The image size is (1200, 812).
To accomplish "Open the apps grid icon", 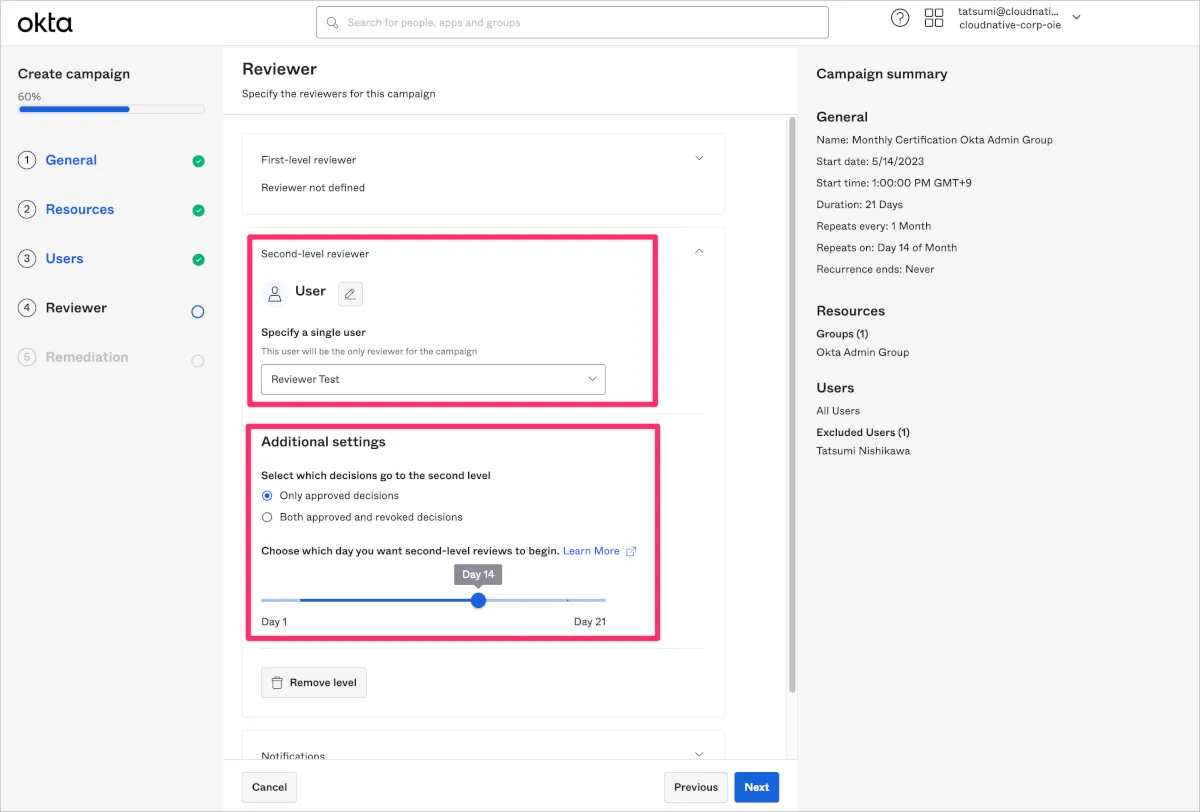I will click(934, 18).
